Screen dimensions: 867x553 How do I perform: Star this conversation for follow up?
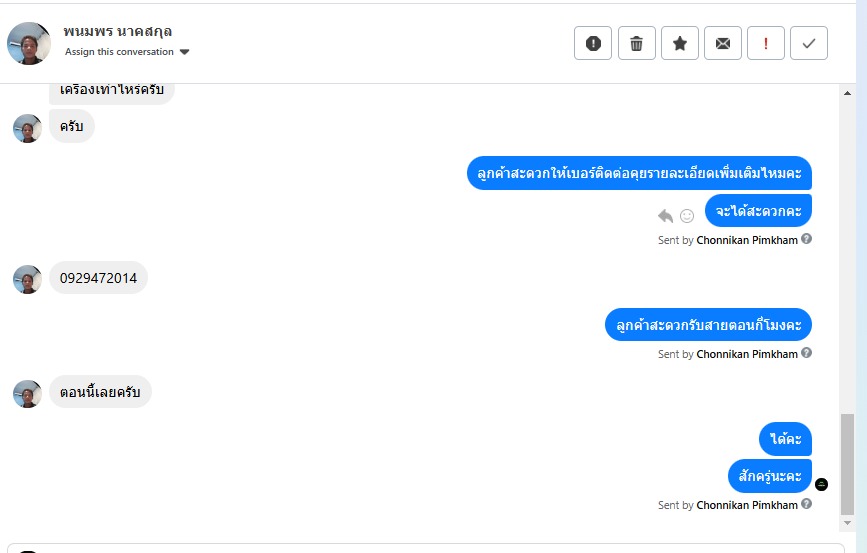(x=679, y=43)
